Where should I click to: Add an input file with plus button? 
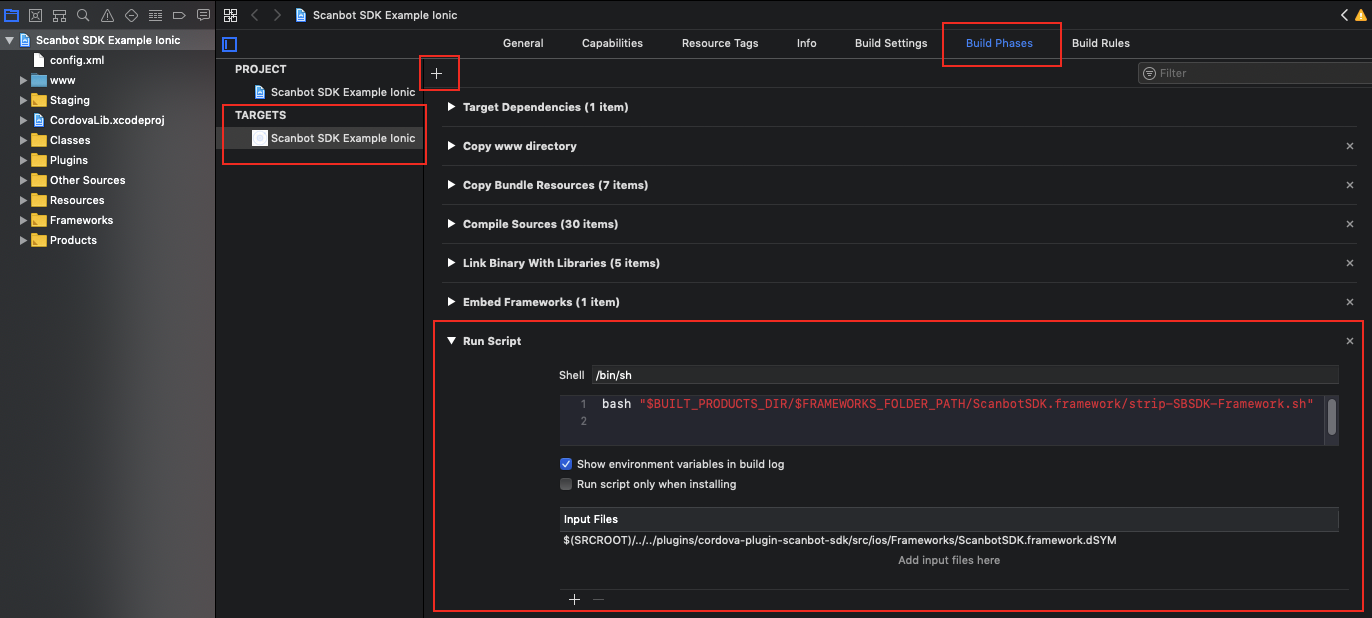[x=574, y=599]
